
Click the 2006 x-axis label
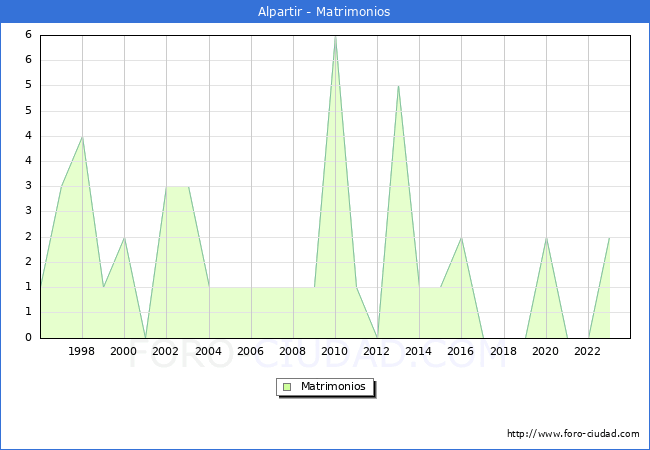250,351
